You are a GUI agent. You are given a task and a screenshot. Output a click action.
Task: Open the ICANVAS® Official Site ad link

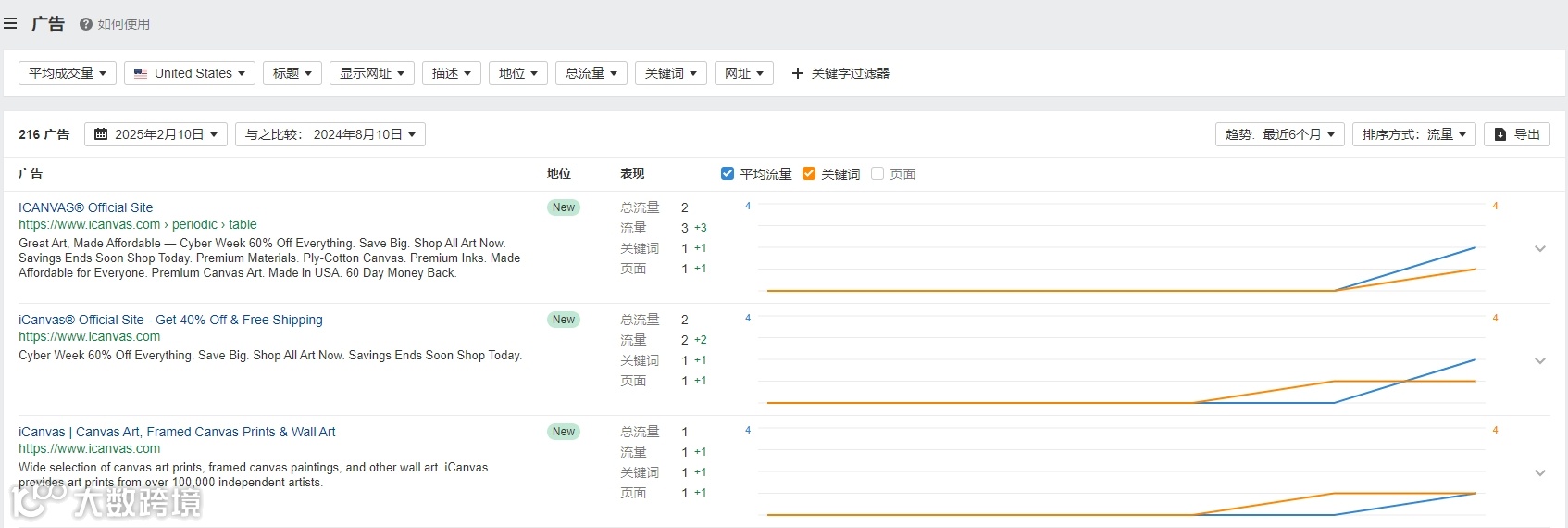(x=86, y=207)
